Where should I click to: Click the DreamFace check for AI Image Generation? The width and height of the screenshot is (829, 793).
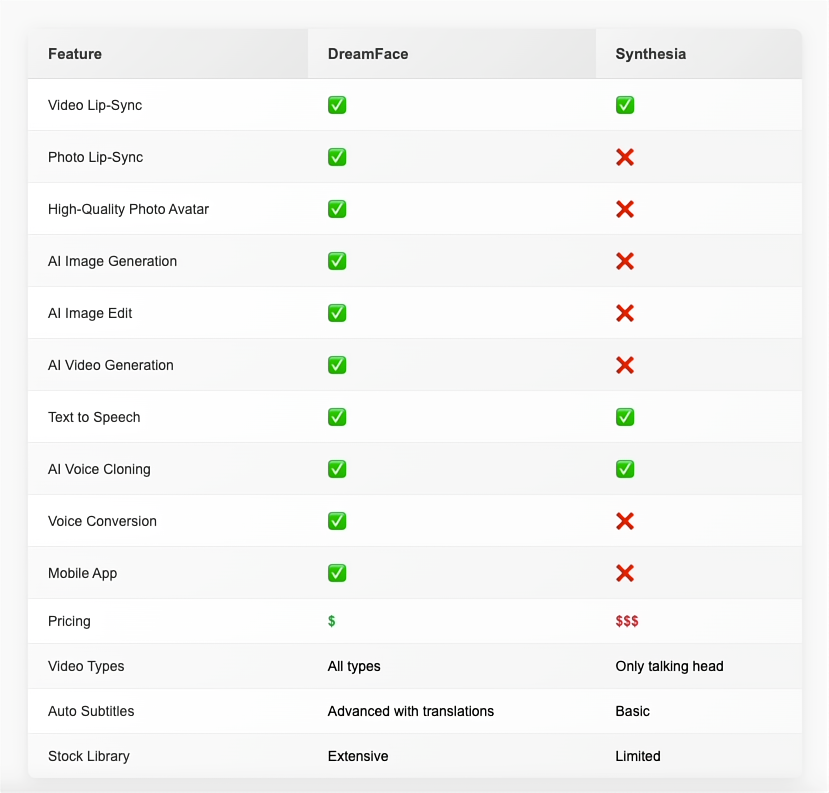coord(337,261)
